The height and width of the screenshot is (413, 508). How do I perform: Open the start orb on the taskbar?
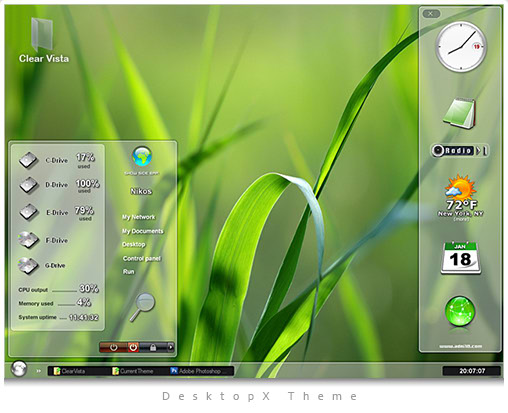coord(19,369)
